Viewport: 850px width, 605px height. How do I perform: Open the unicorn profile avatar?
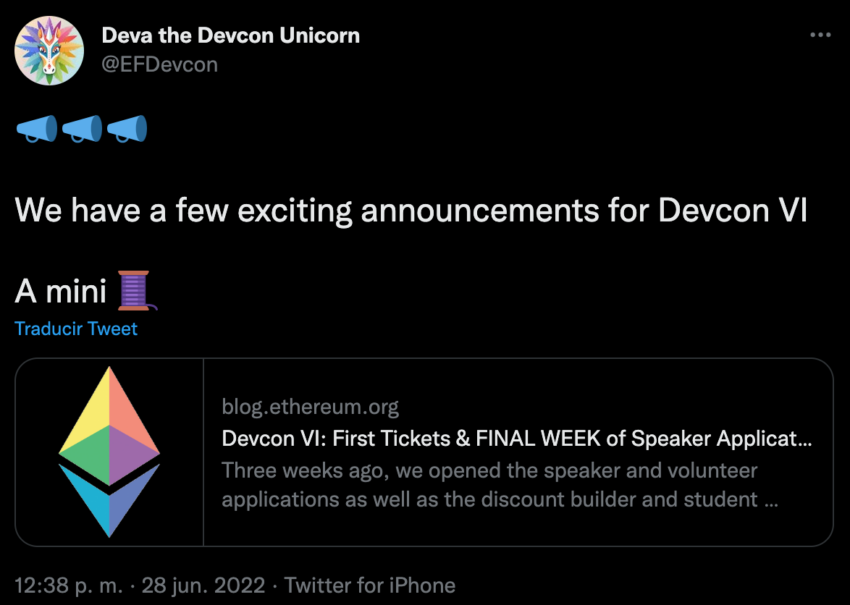pos(49,50)
